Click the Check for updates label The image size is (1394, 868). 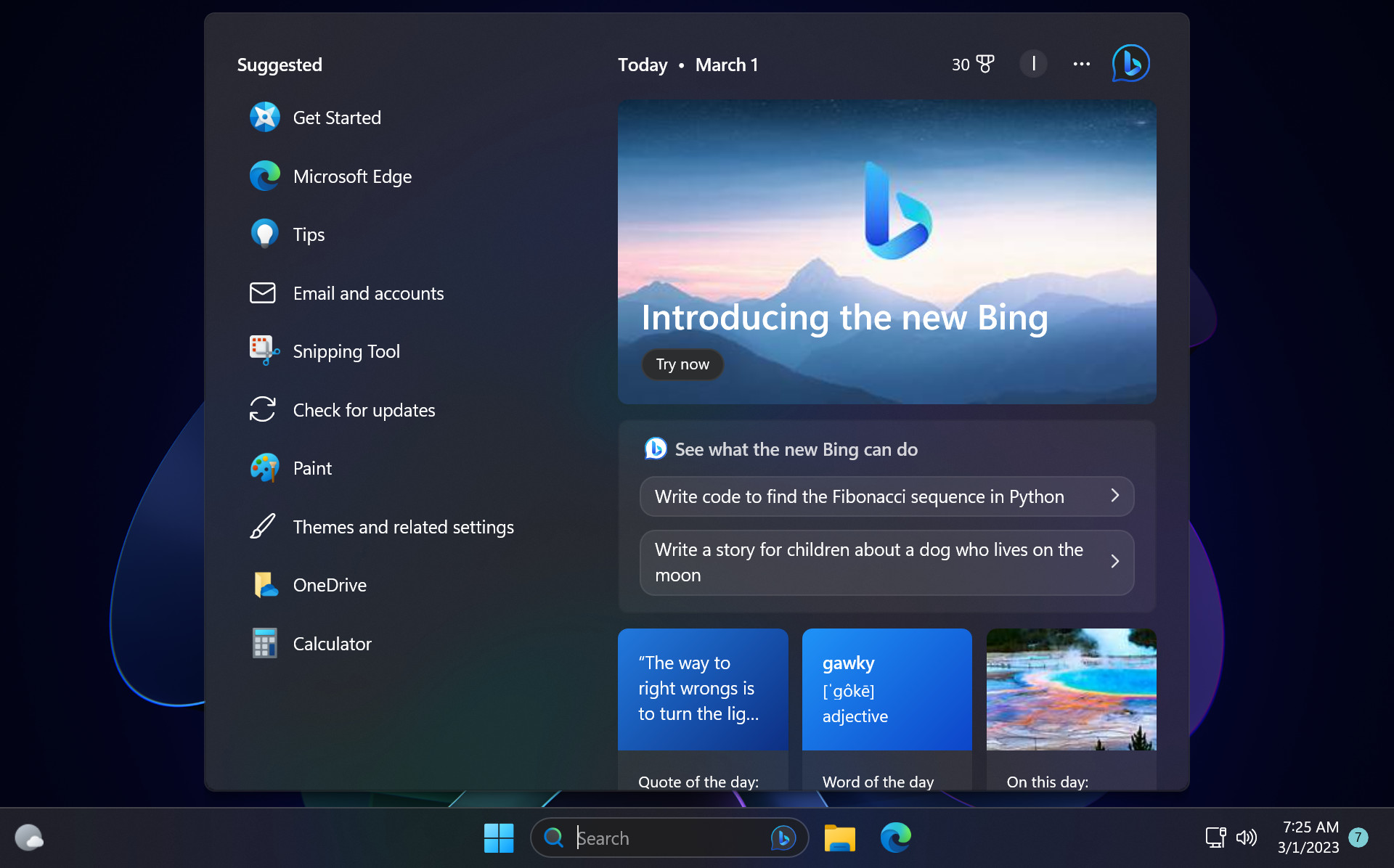[x=364, y=410]
